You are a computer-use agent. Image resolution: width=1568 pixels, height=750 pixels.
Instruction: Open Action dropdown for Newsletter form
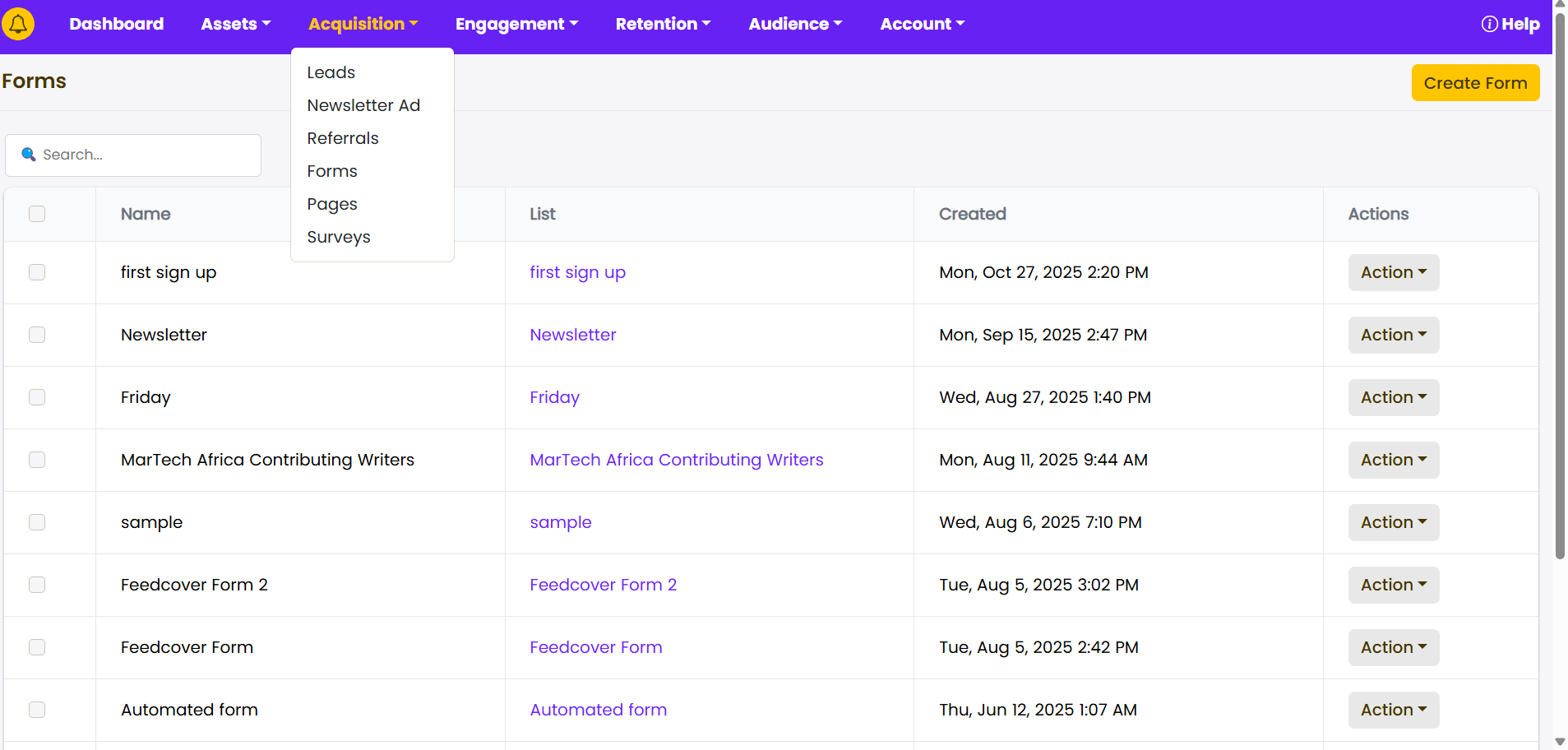1393,335
